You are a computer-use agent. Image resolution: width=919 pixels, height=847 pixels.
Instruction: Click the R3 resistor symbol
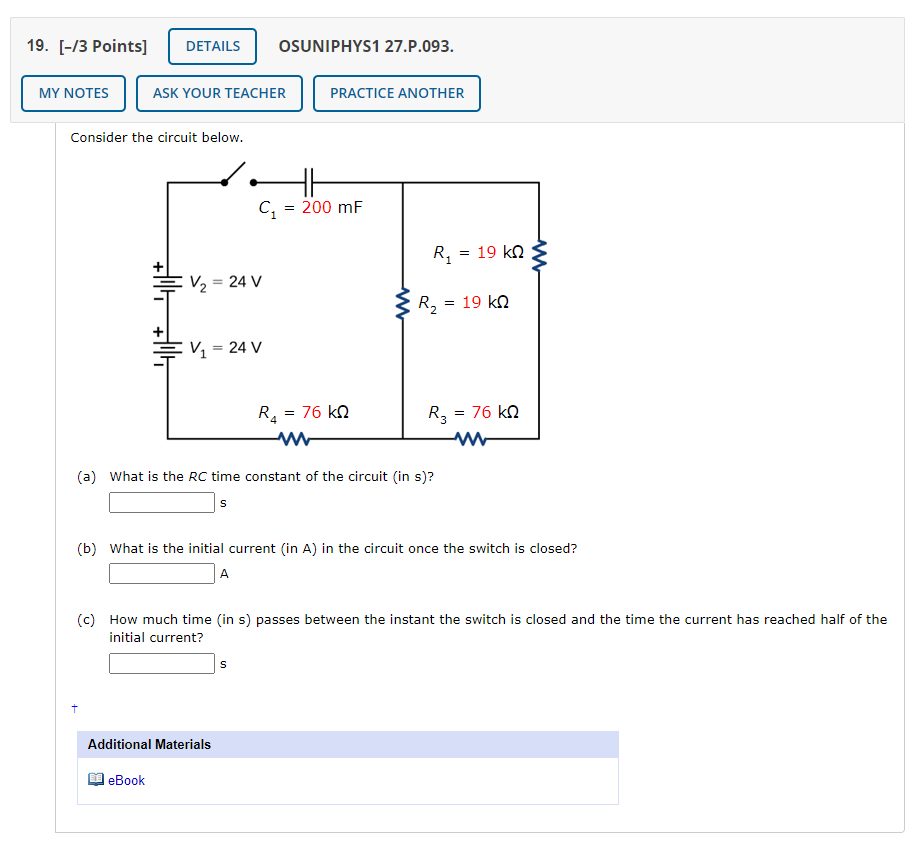(x=470, y=438)
